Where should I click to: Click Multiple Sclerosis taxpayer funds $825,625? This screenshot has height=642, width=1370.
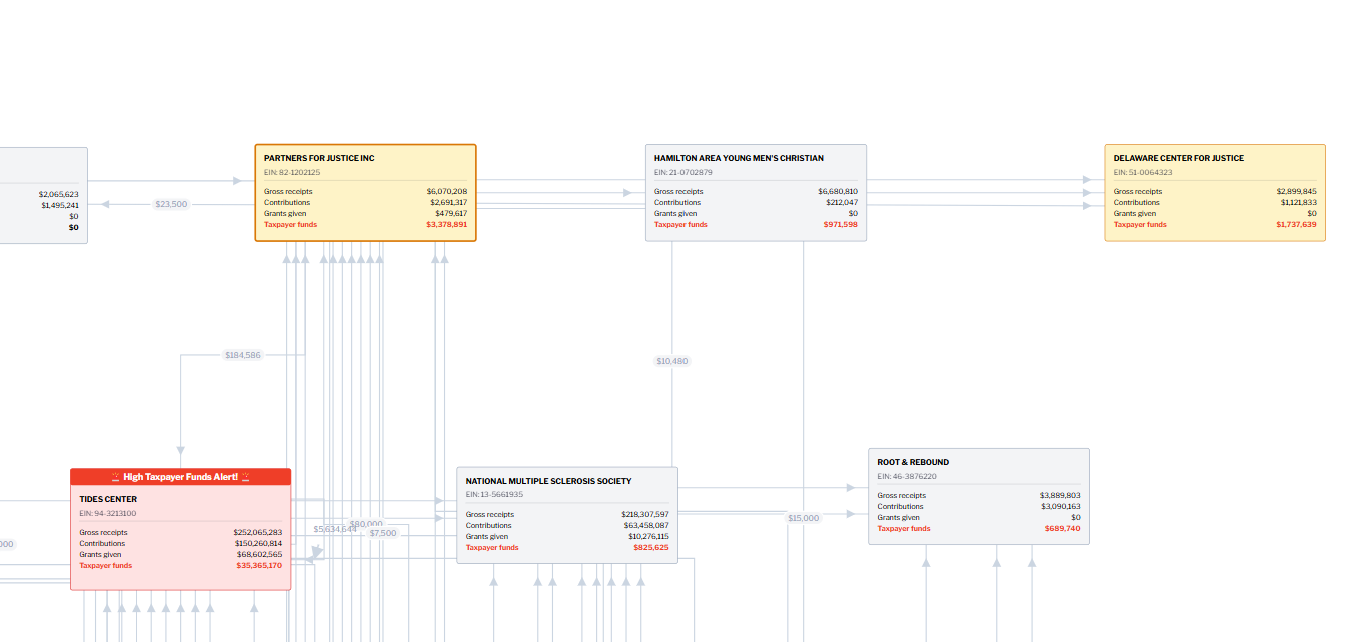[651, 547]
